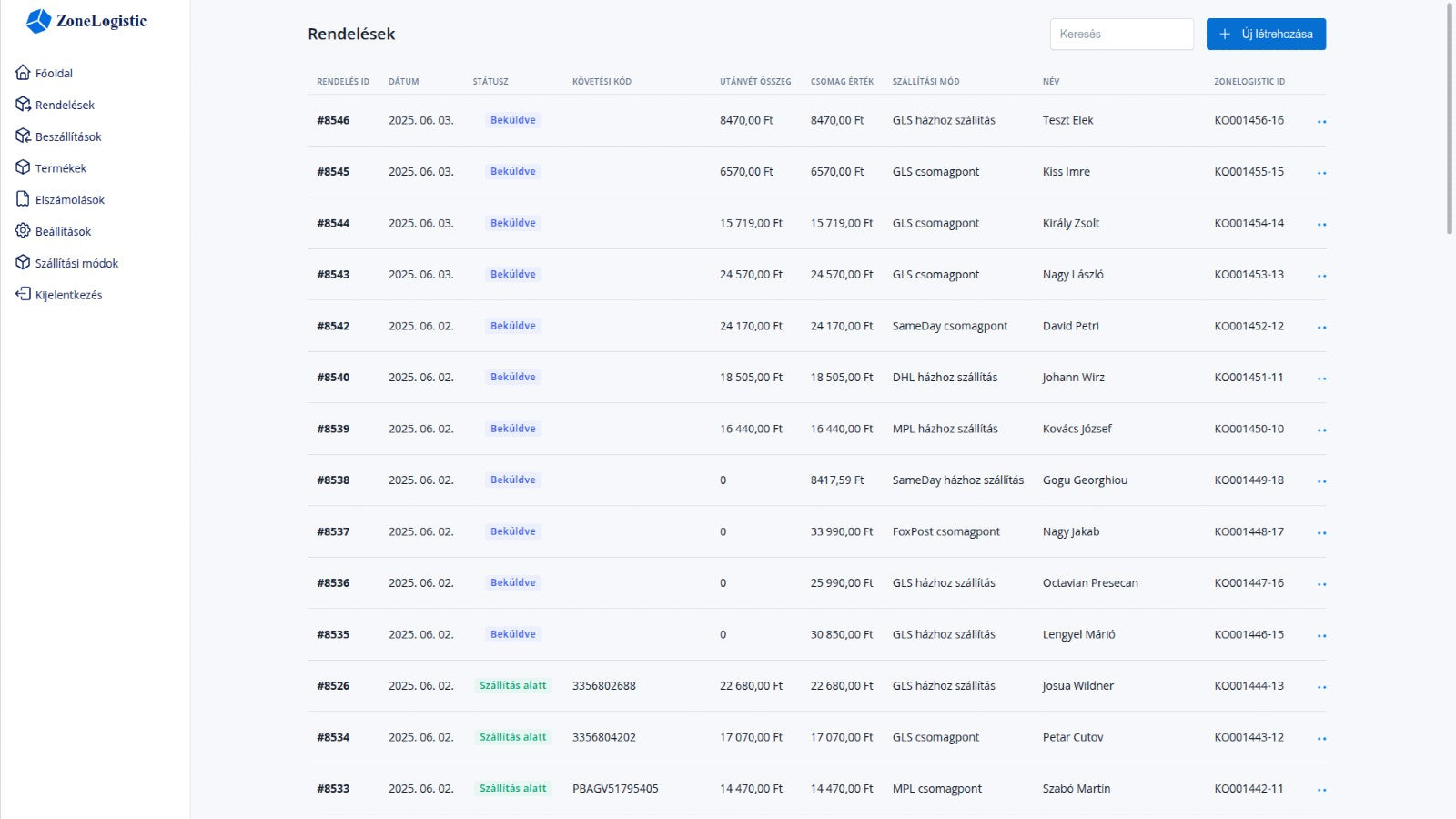Open the Elszámolások menu entry
The height and width of the screenshot is (819, 1456).
pos(69,199)
